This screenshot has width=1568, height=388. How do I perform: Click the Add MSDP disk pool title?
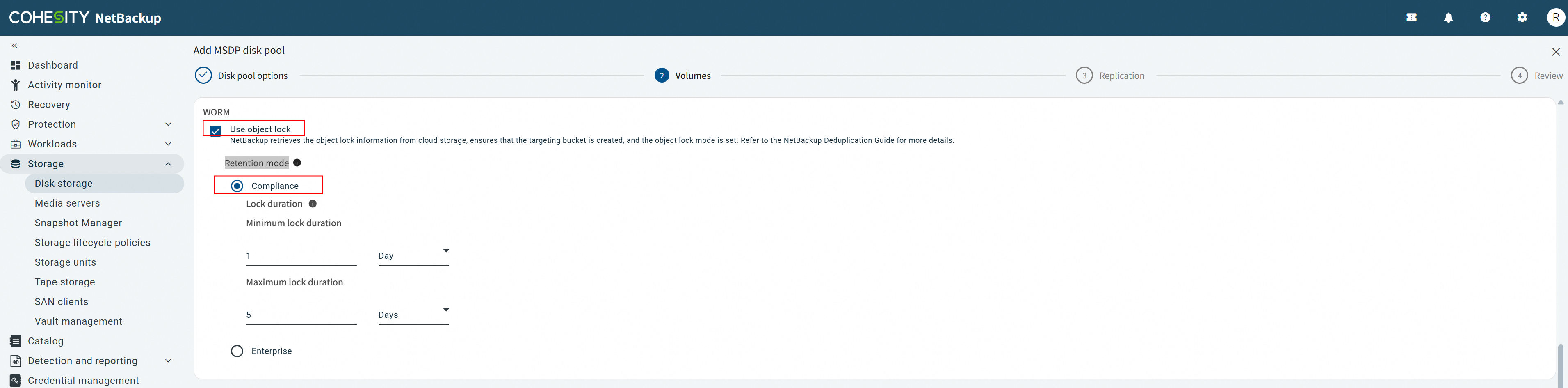(x=239, y=50)
